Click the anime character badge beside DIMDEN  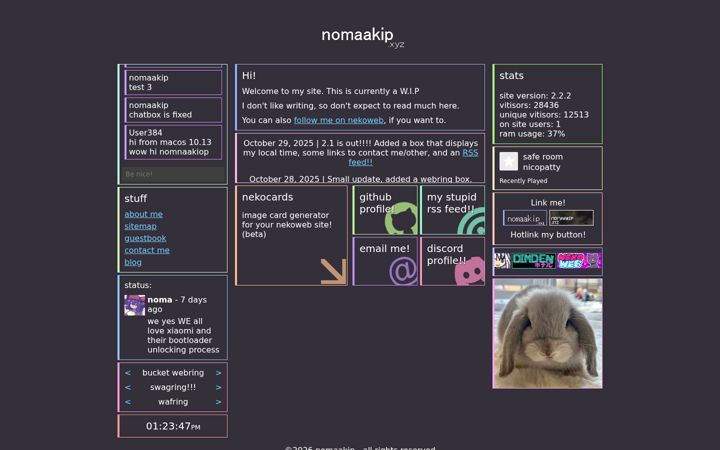tap(502, 261)
